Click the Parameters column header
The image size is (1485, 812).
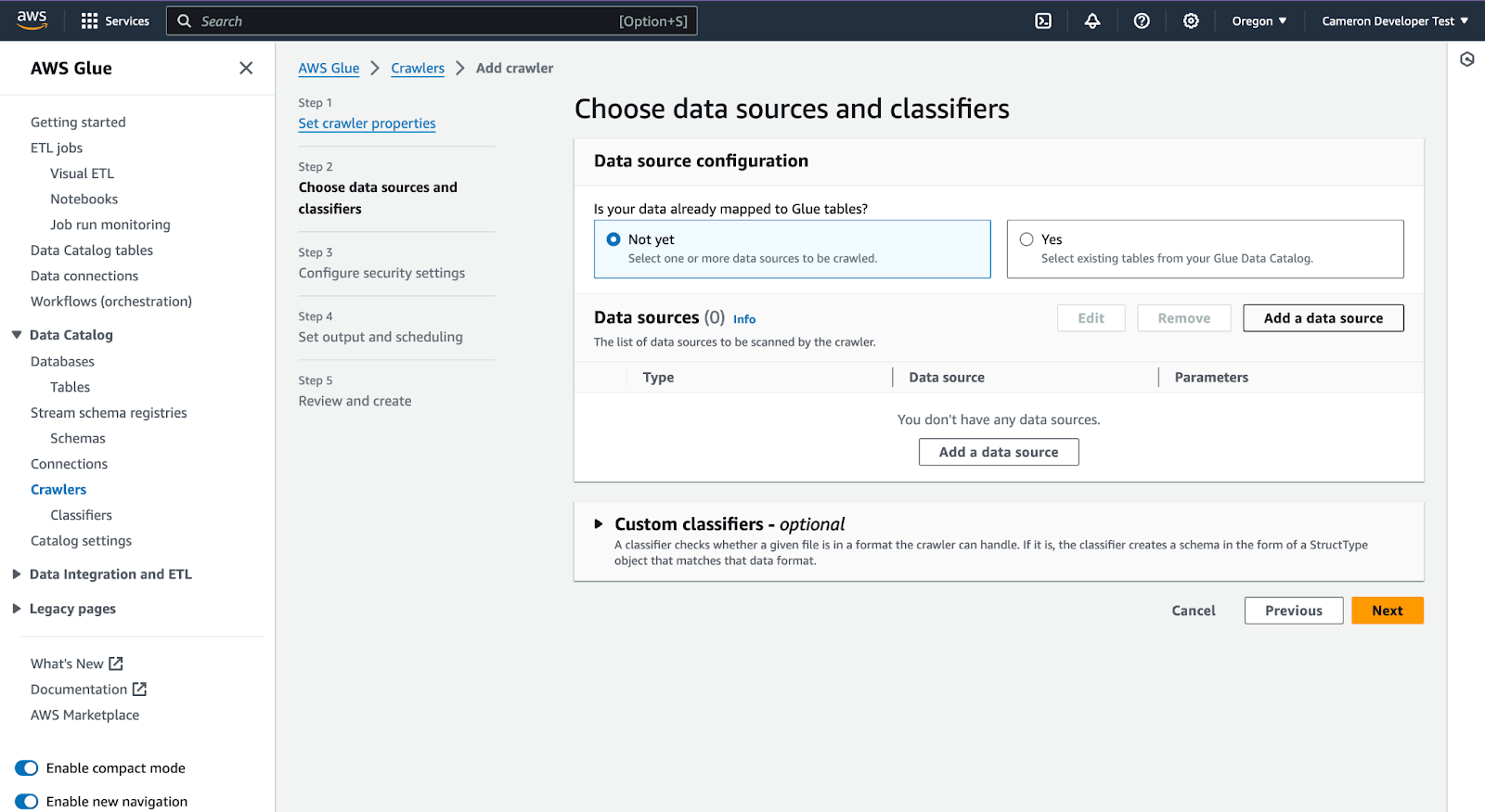[1211, 378]
